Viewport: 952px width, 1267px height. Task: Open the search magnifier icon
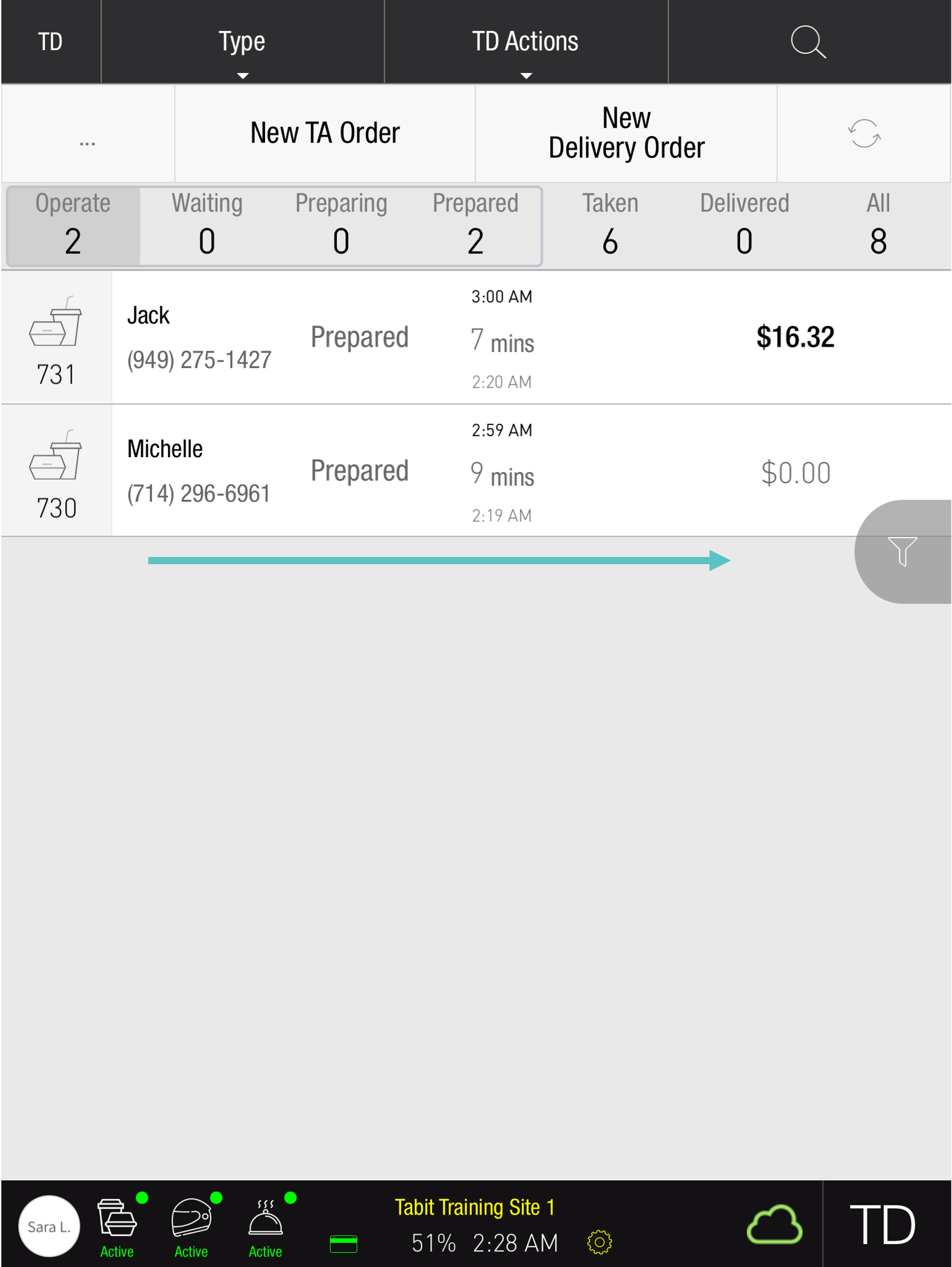point(808,42)
